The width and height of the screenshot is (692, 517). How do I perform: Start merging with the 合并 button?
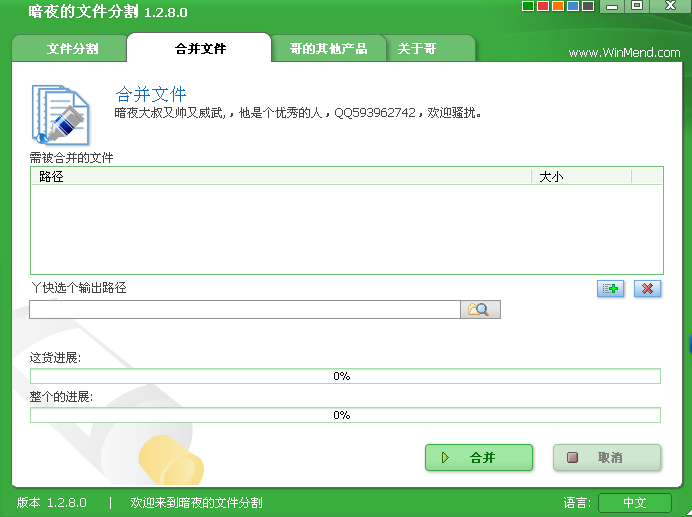pyautogui.click(x=479, y=457)
